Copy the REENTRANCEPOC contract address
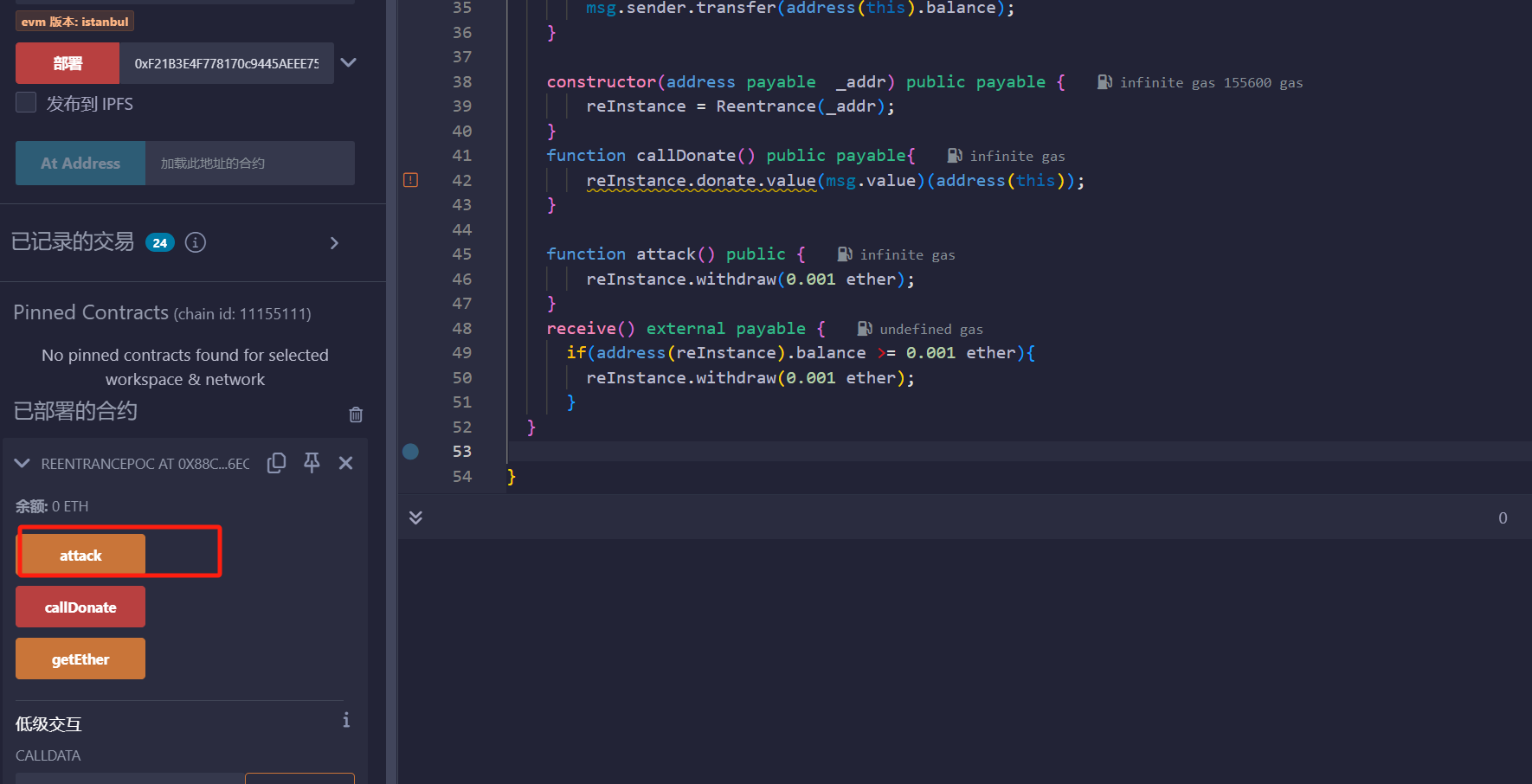 (276, 463)
